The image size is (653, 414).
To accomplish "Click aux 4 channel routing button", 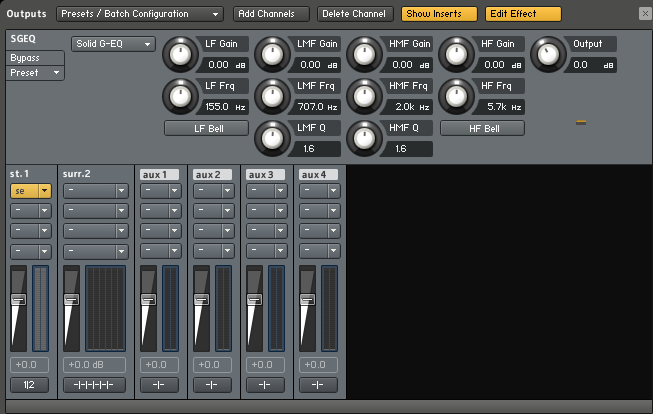I will coord(318,385).
